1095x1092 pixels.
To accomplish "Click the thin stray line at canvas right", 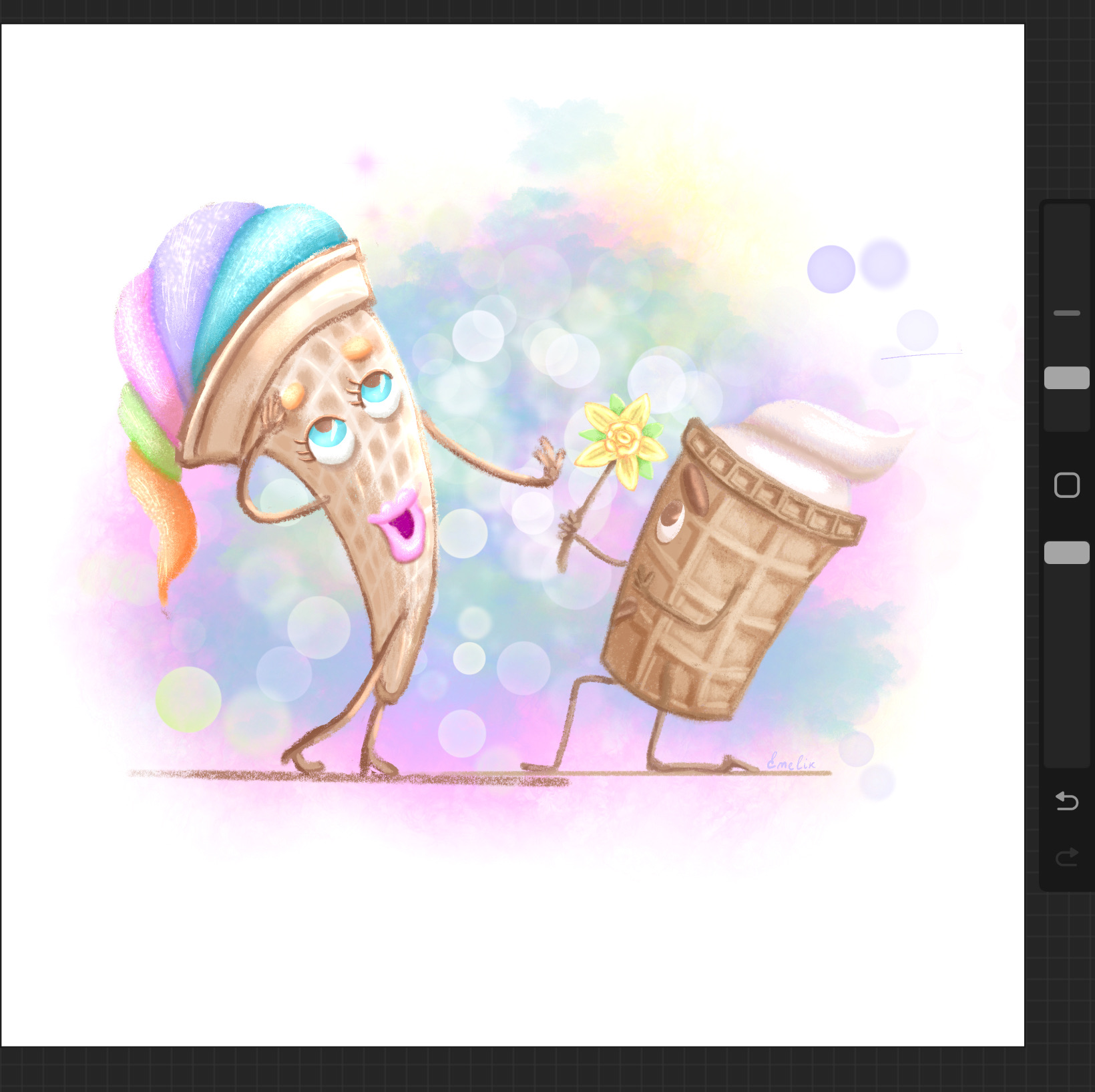I will tap(921, 355).
